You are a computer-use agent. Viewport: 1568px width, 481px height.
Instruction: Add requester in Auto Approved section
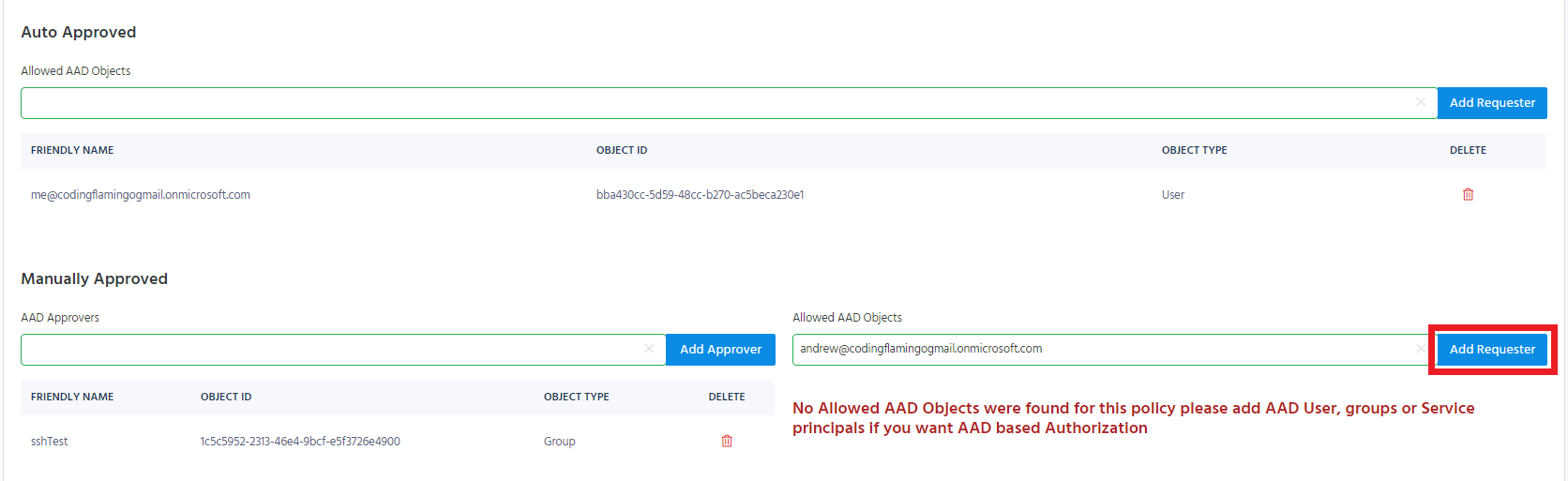1492,103
